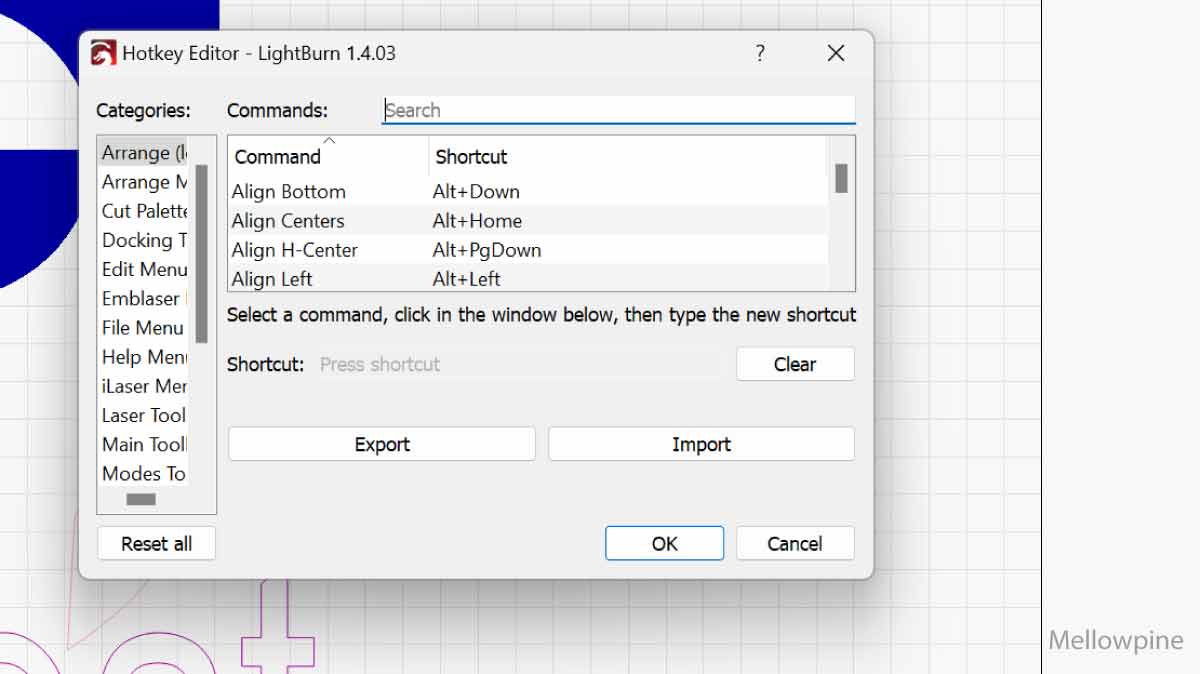Clear the current shortcut
Viewport: 1200px width, 674px height.
click(795, 365)
